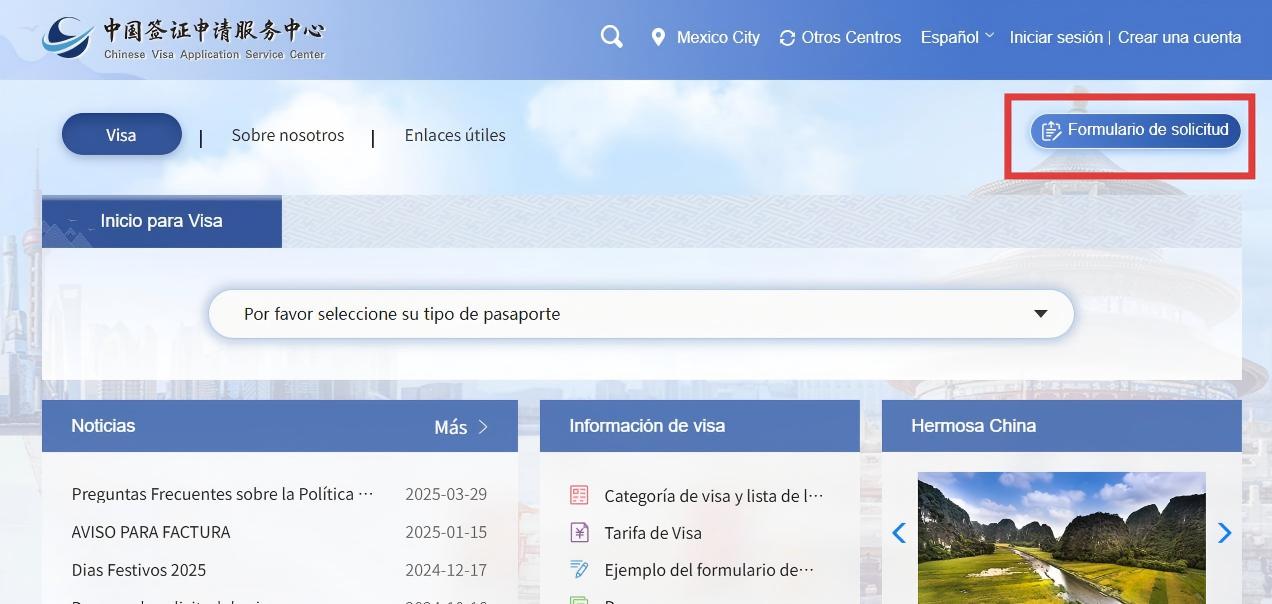Screen dimensions: 1272x604
Task: Select the Visa tab
Action: point(121,135)
